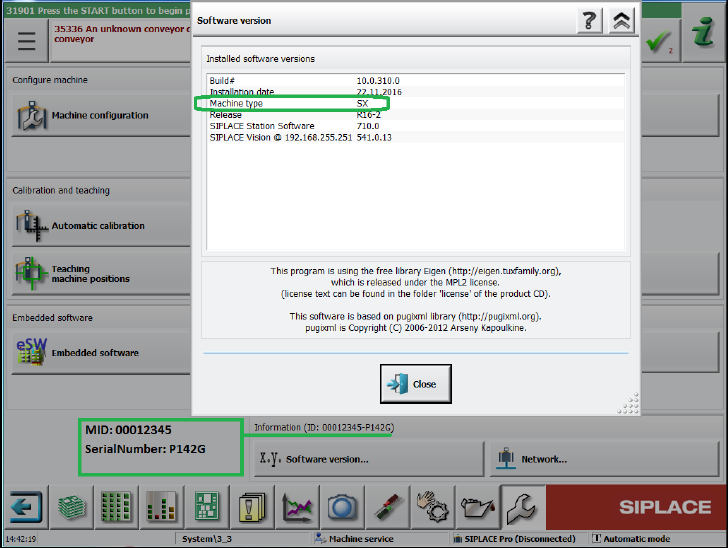728x548 pixels.
Task: Open Embedded software
Action: click(101, 353)
